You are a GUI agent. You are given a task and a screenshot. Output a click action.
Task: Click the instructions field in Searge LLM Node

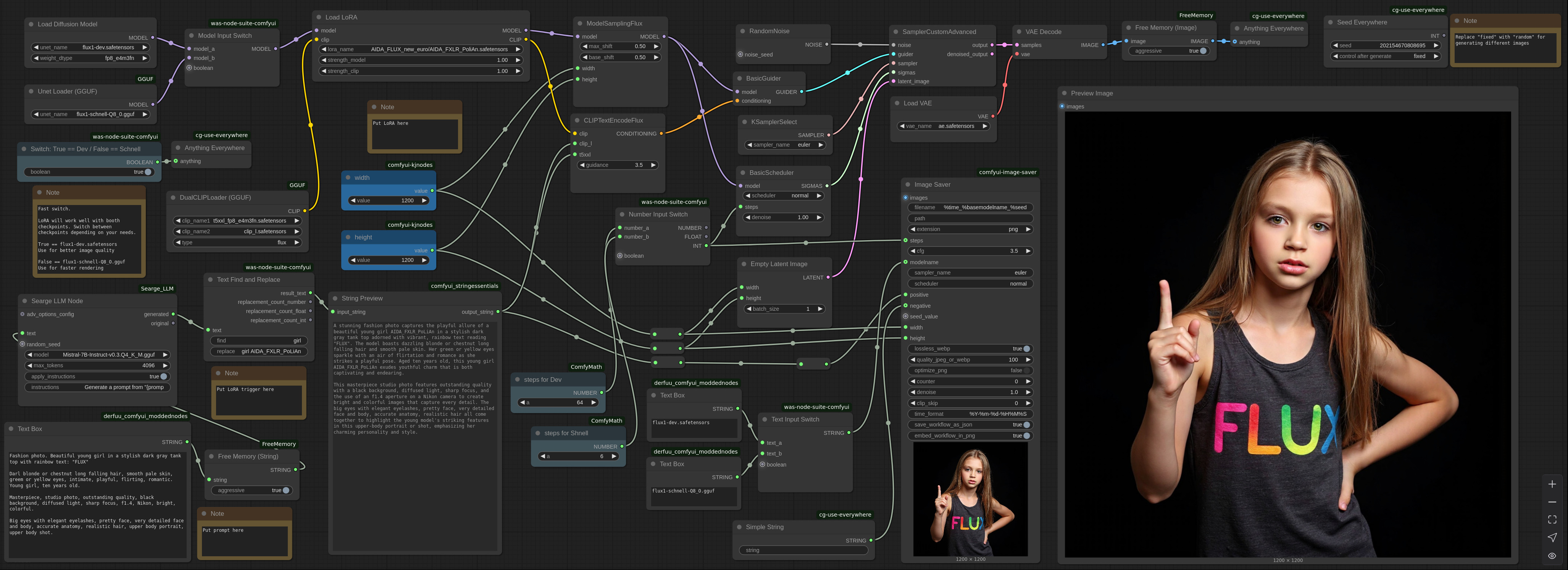(x=97, y=387)
